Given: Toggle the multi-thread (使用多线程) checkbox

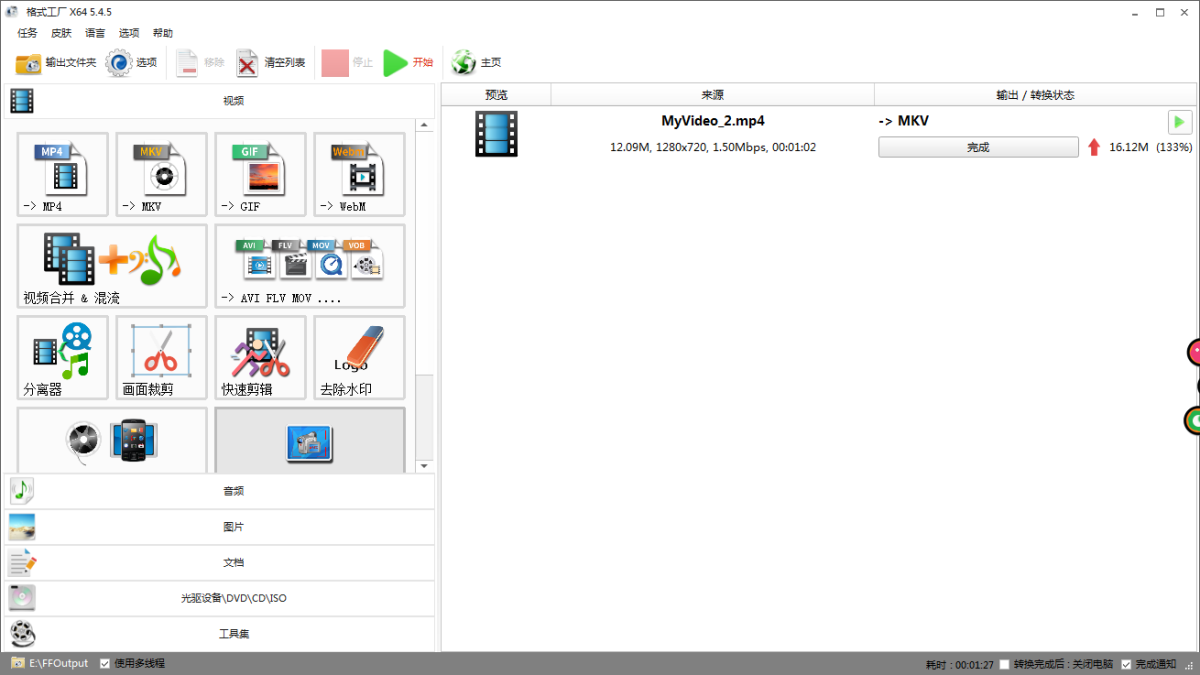Looking at the screenshot, I should point(105,663).
